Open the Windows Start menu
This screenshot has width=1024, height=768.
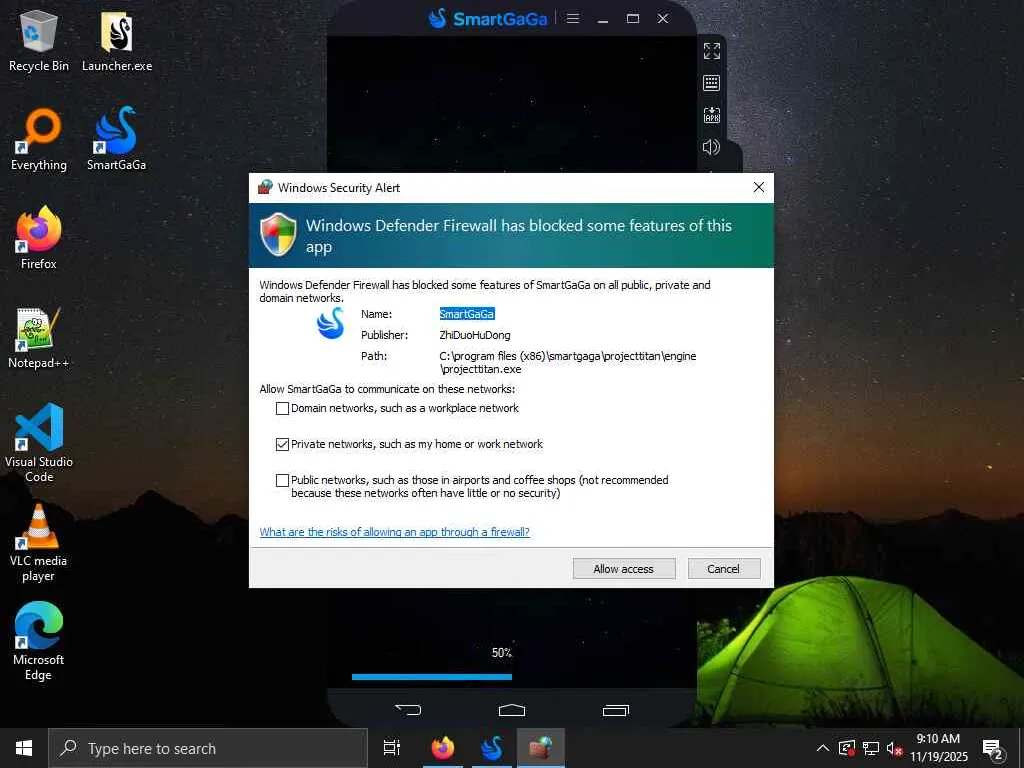click(x=24, y=748)
